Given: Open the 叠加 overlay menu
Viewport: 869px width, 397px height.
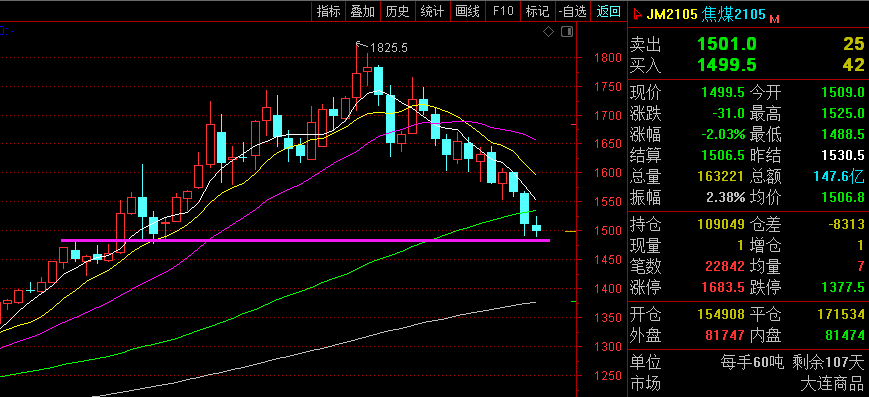Looking at the screenshot, I should [x=363, y=11].
